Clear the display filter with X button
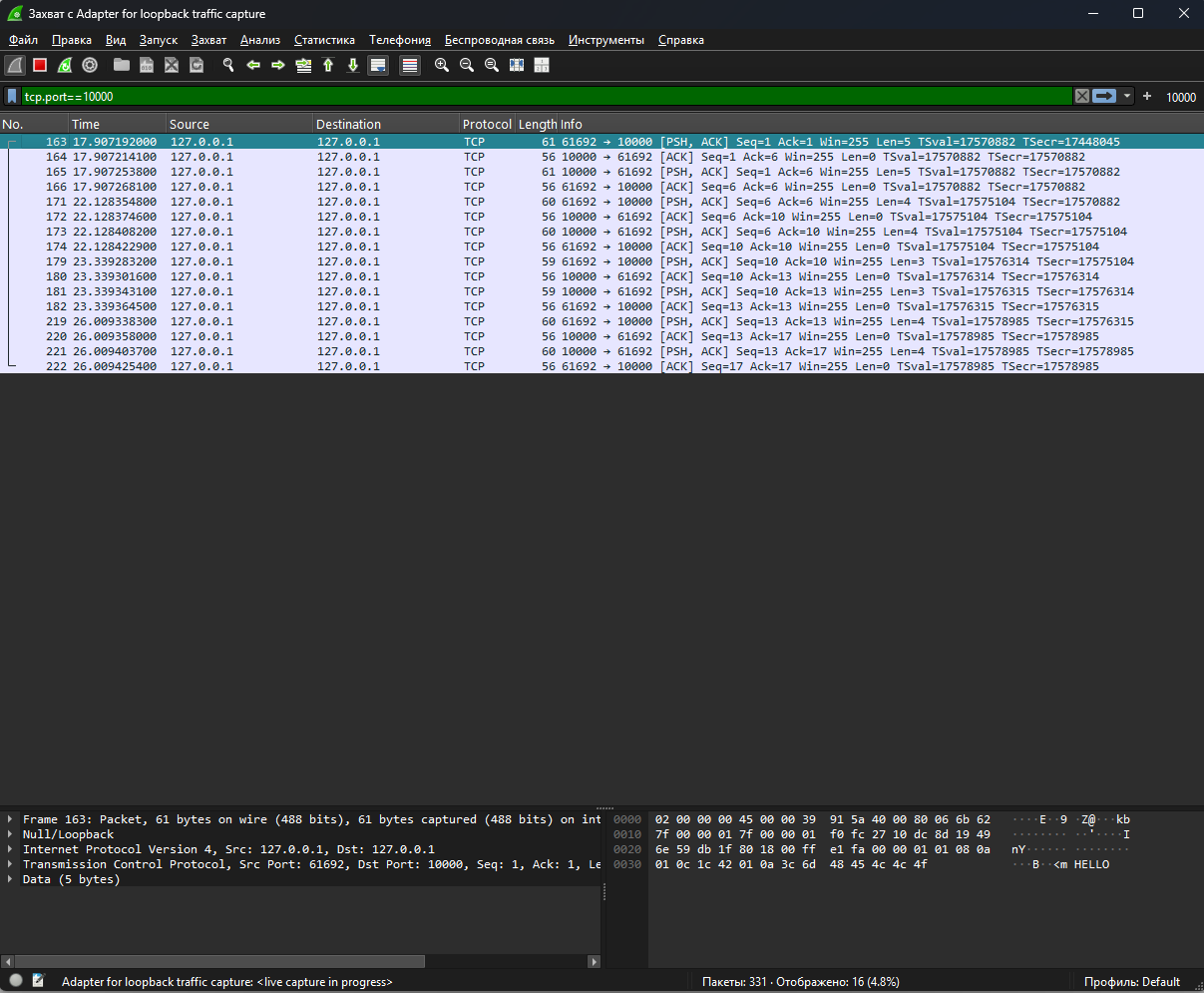The image size is (1204, 993). tap(1082, 97)
